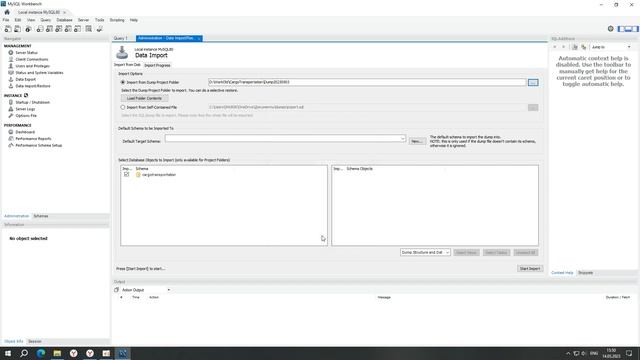Screen dimensions: 640x360
Task: Create a new SQL tab toolbar icon
Action: (8, 29)
